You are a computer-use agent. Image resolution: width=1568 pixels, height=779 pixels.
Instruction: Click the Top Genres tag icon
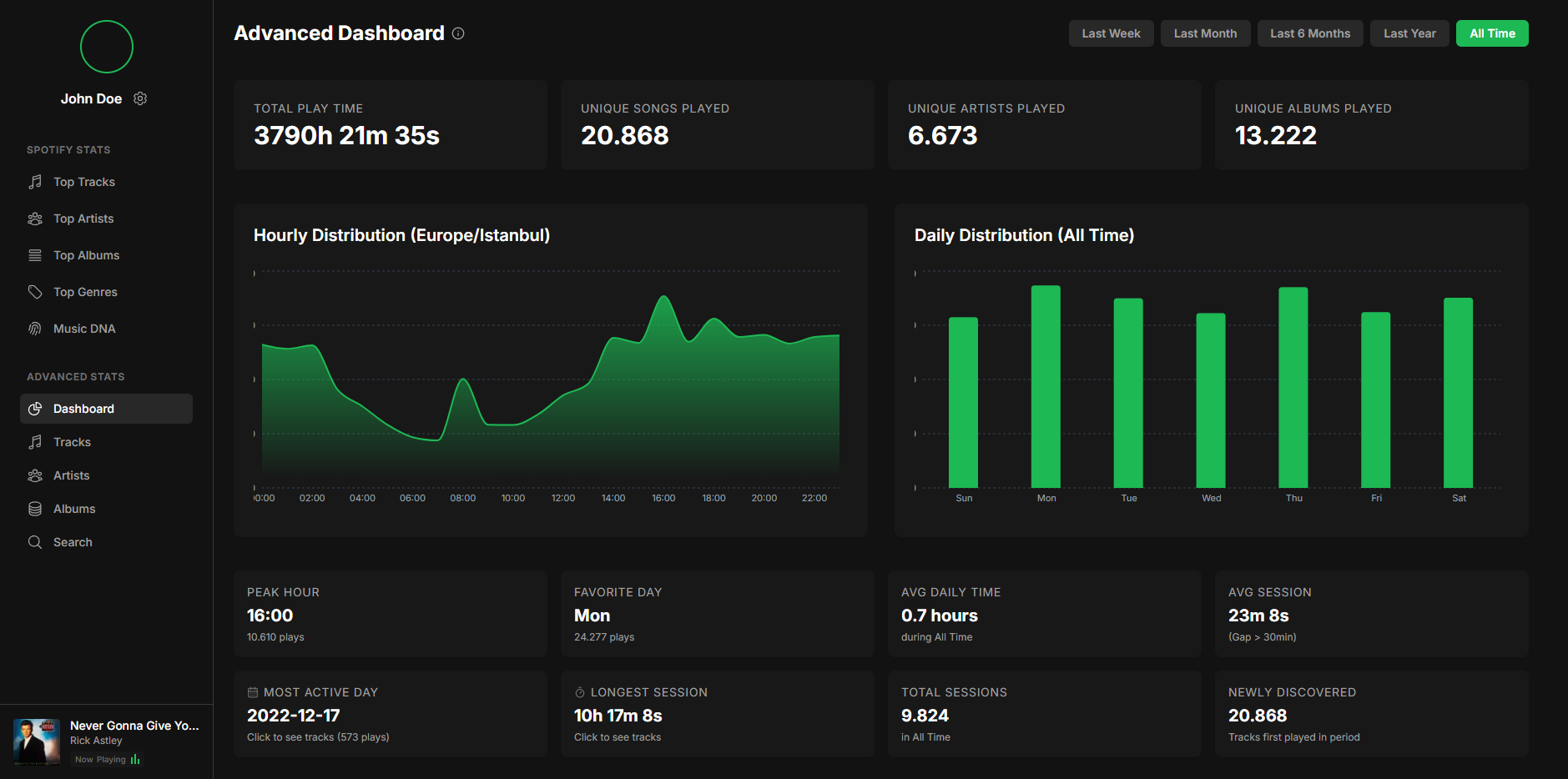coord(35,292)
